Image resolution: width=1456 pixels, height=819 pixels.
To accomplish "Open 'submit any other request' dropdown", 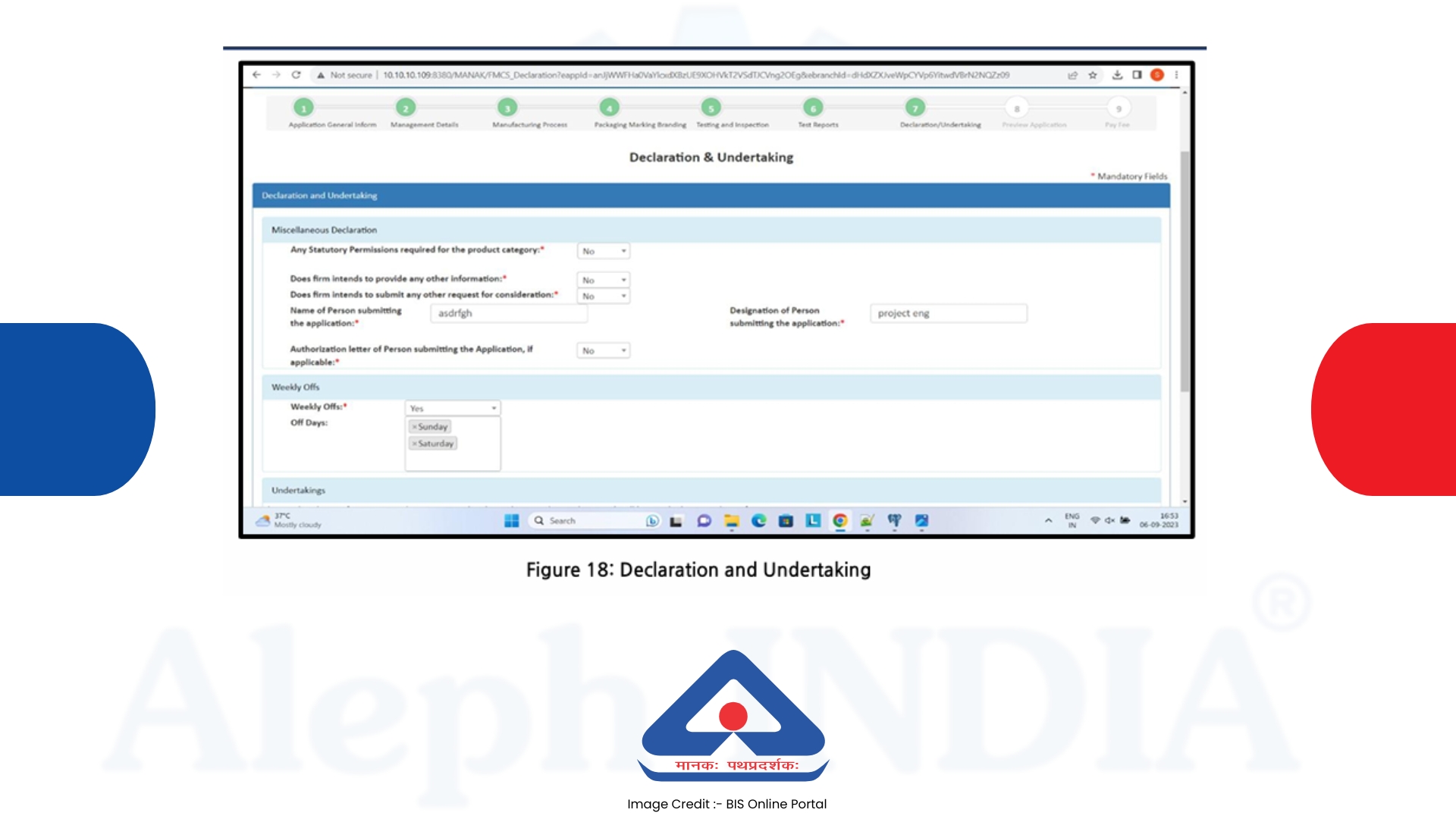I will tap(604, 296).
